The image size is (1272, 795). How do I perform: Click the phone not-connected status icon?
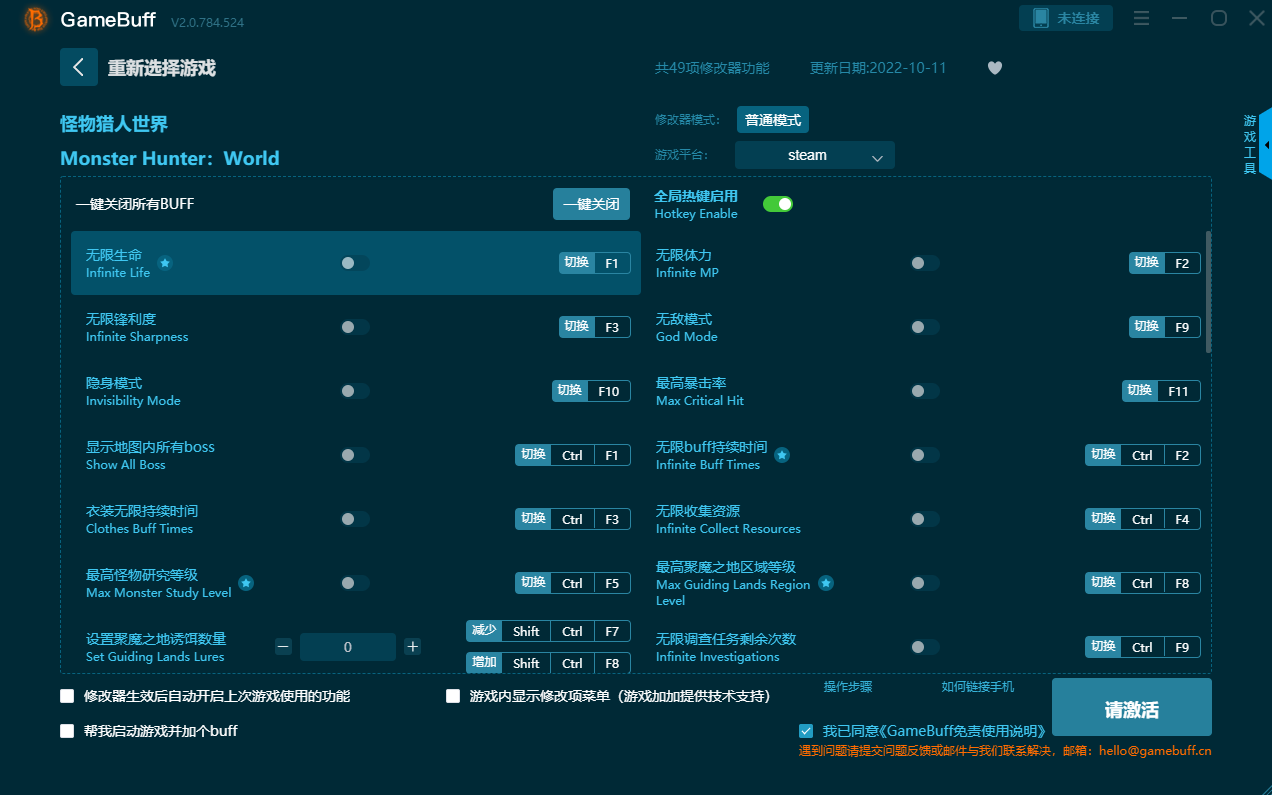[x=1041, y=18]
